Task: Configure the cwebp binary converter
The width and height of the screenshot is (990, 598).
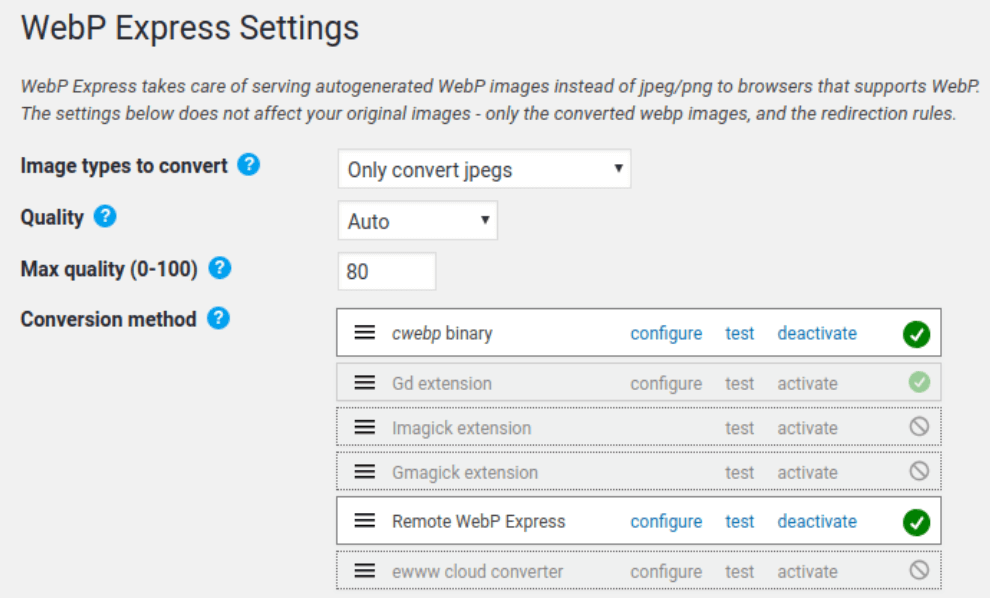Action: 666,333
